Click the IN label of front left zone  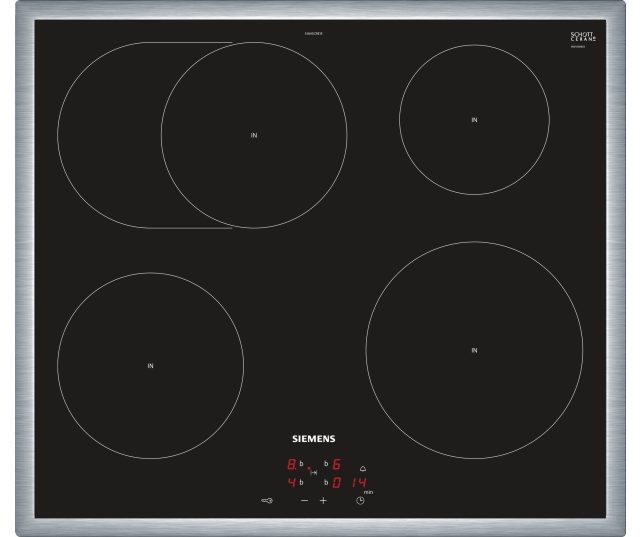coord(151,366)
